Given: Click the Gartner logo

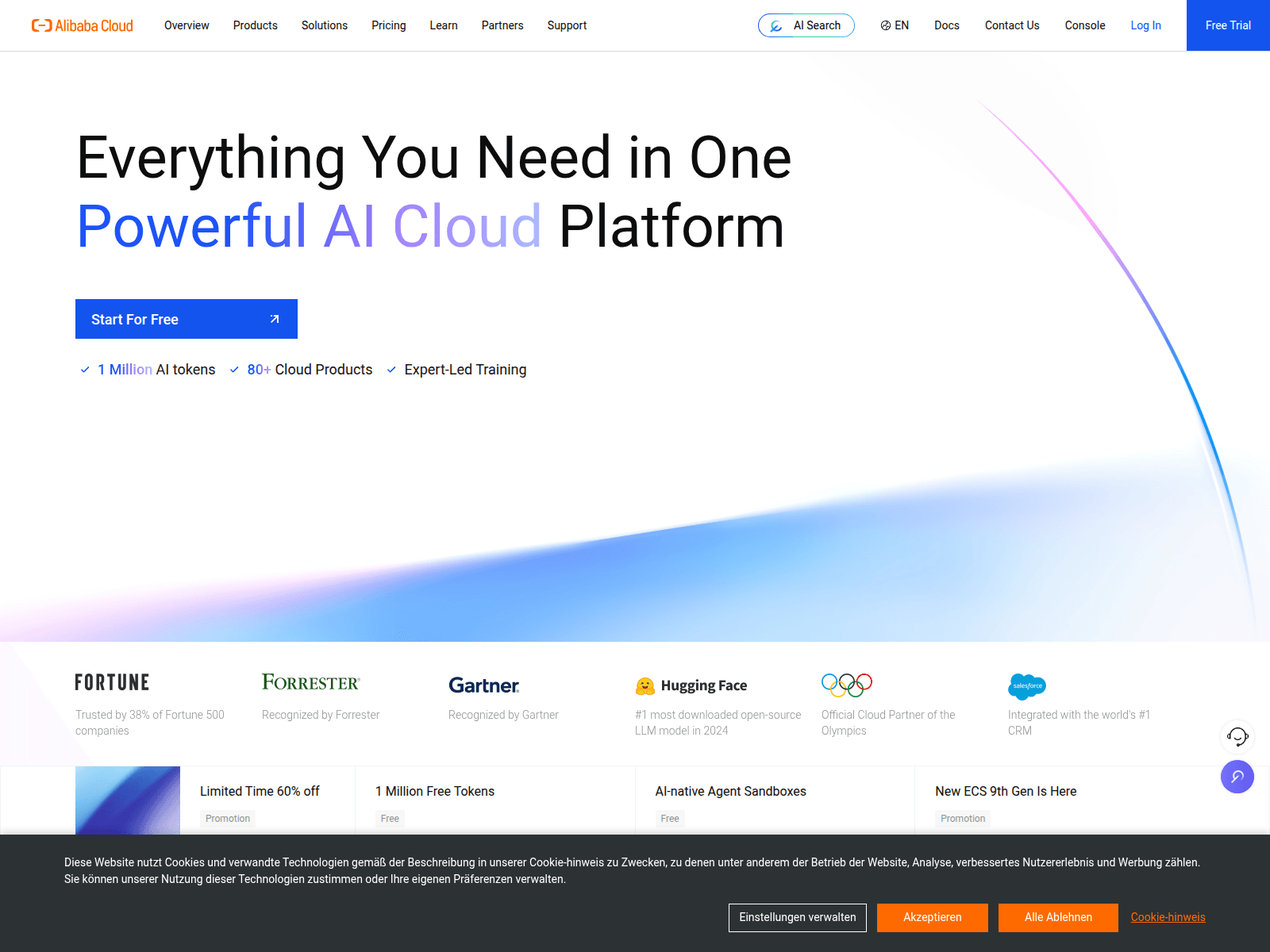Looking at the screenshot, I should click(483, 685).
